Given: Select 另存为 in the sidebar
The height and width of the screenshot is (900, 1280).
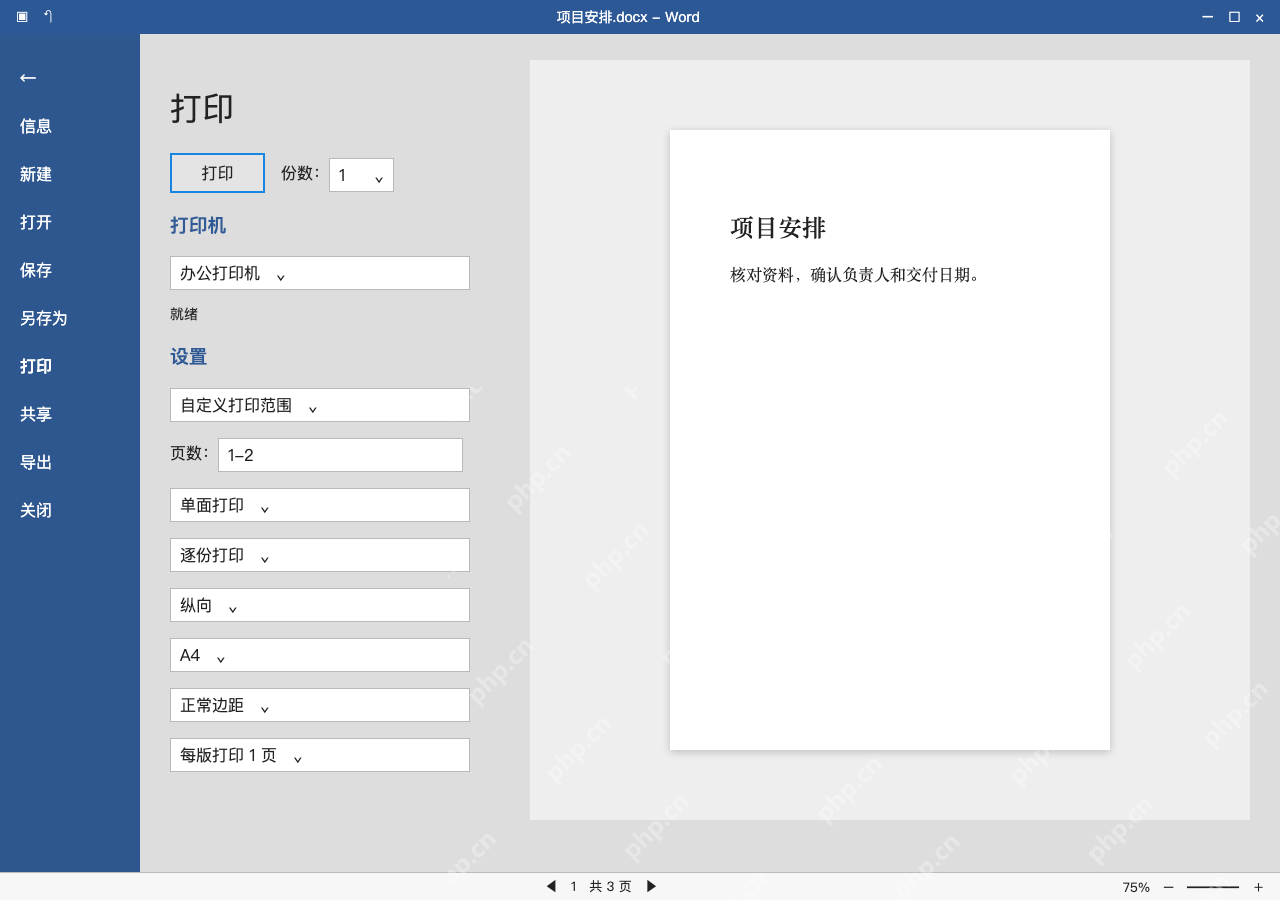Looking at the screenshot, I should tap(44, 318).
